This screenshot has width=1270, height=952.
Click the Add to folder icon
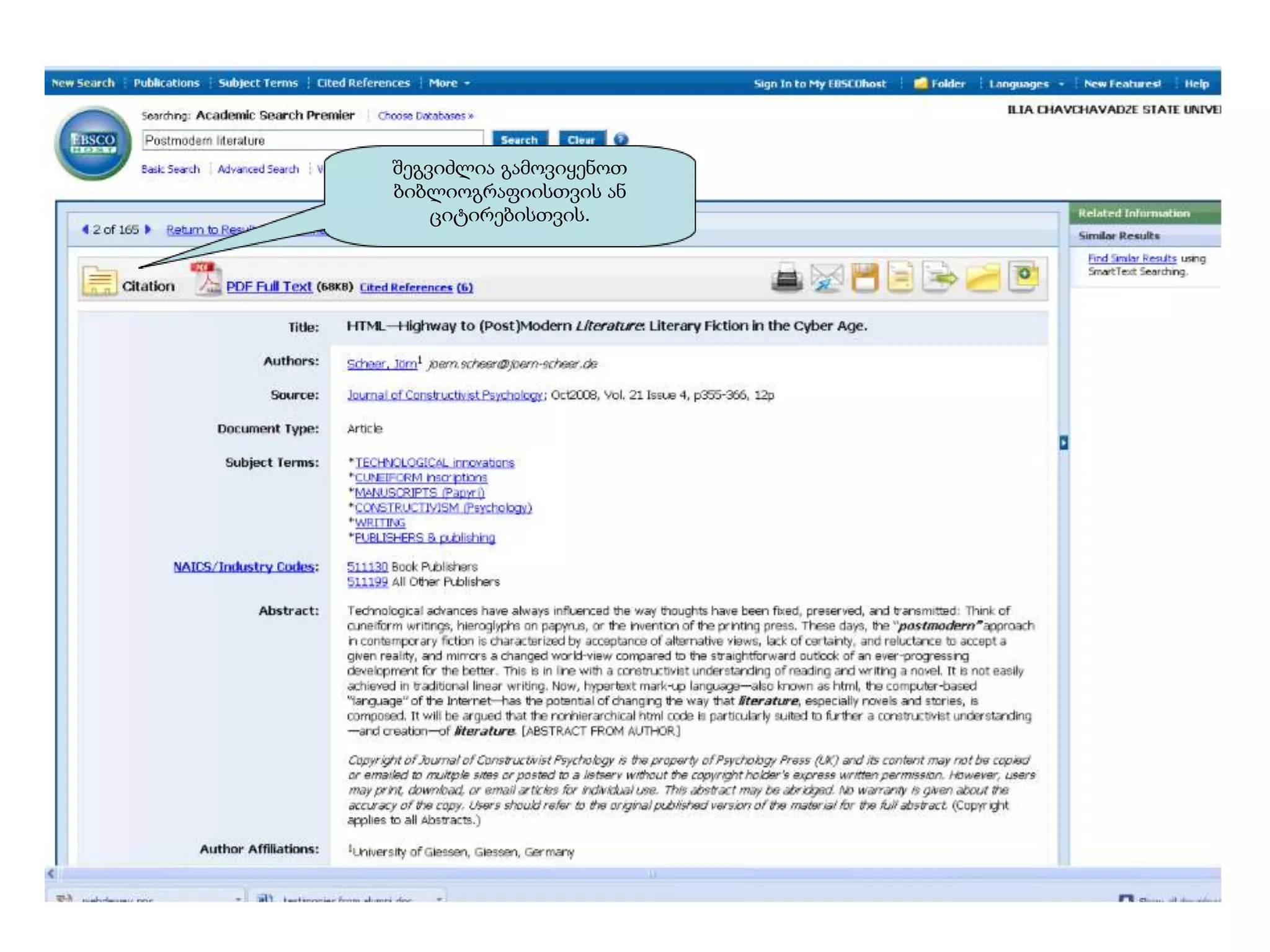(x=983, y=277)
